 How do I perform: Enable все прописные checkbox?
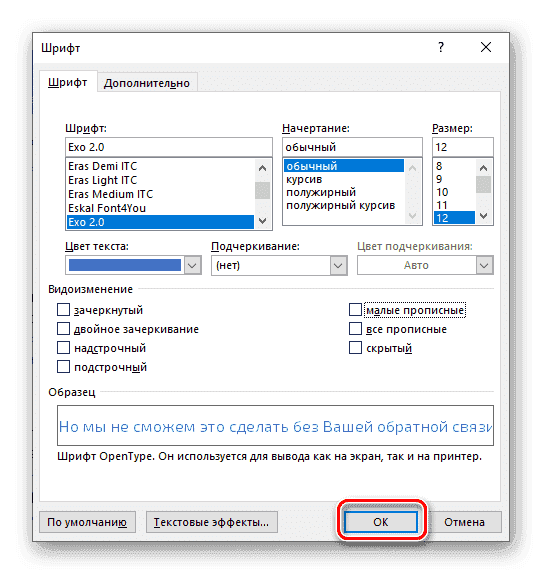355,329
